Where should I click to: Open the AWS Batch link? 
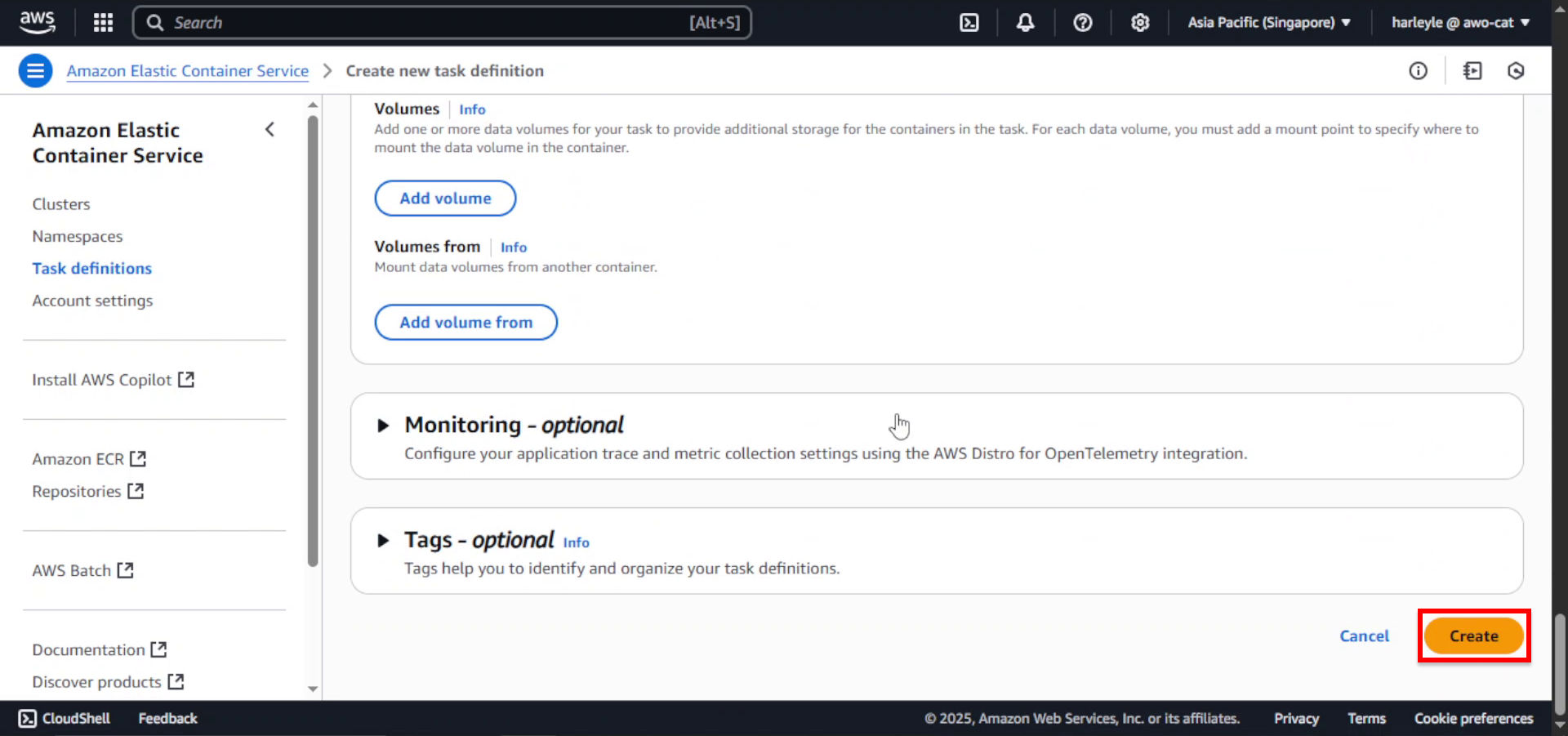[82, 570]
